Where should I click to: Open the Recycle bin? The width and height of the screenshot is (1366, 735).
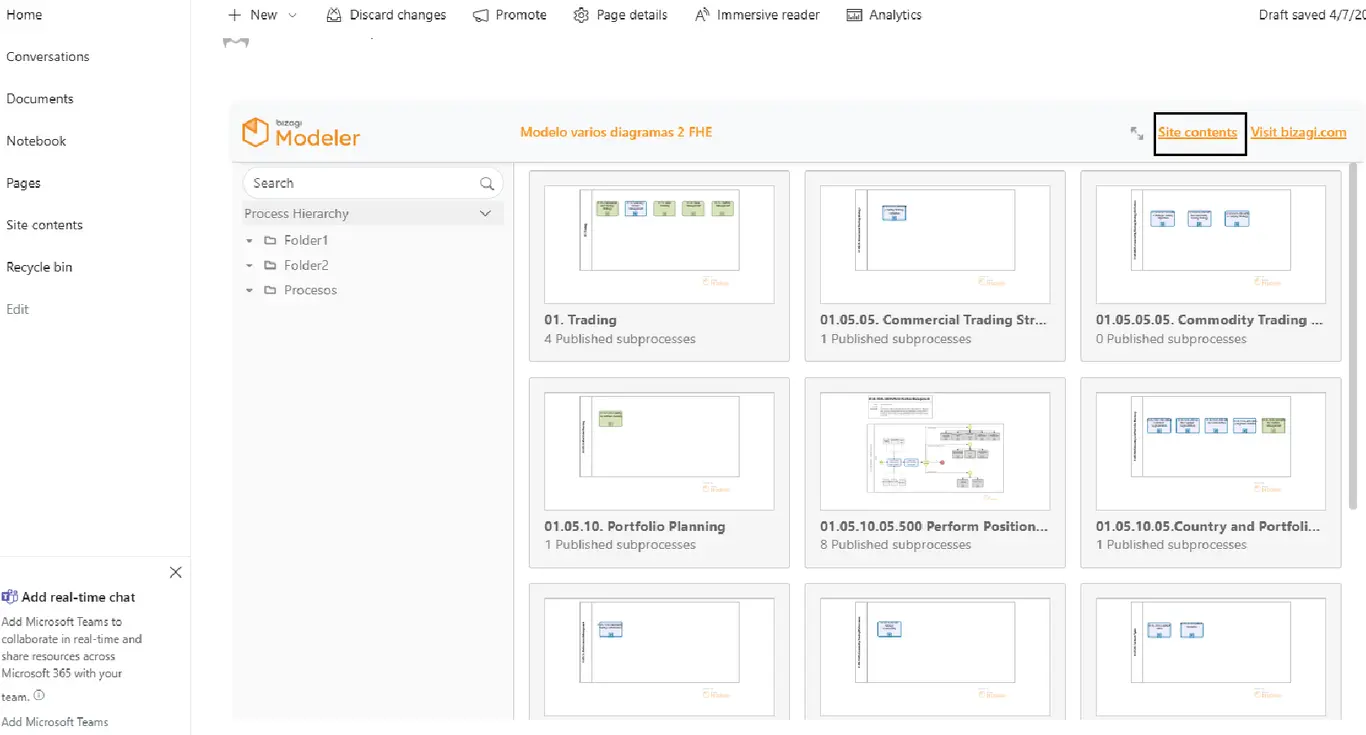39,267
